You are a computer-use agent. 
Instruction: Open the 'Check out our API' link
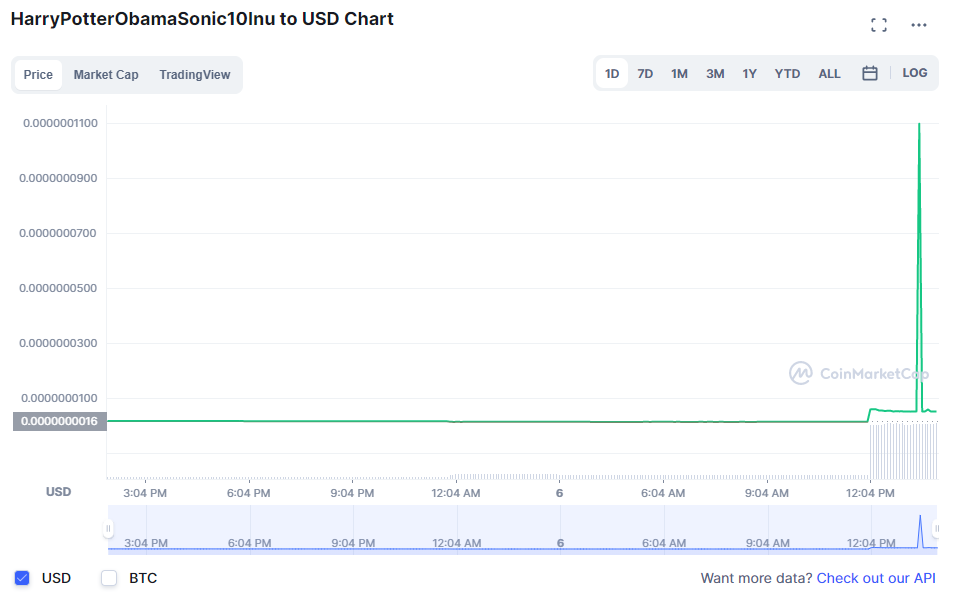(876, 578)
